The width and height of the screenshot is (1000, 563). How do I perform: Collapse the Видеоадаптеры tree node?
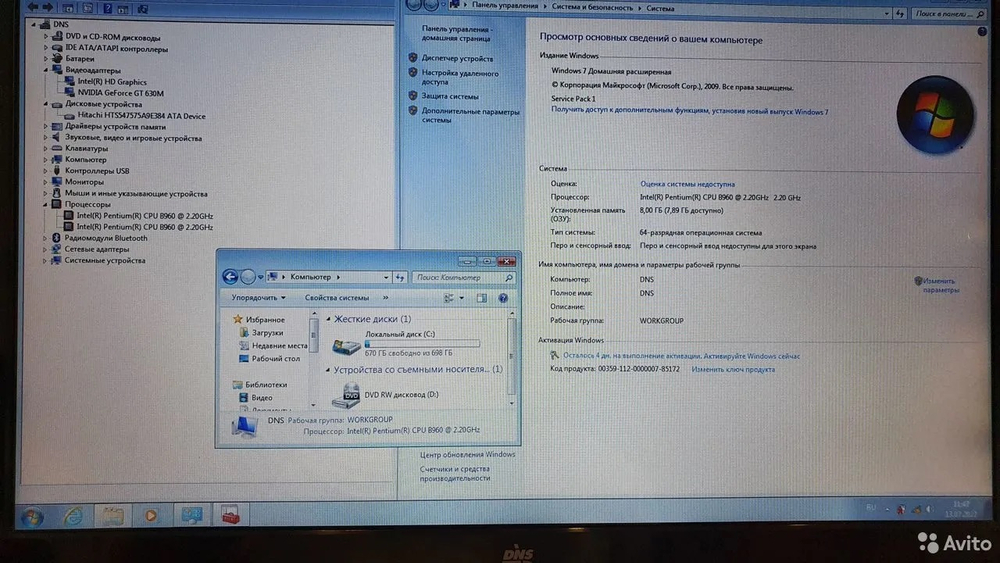46,70
